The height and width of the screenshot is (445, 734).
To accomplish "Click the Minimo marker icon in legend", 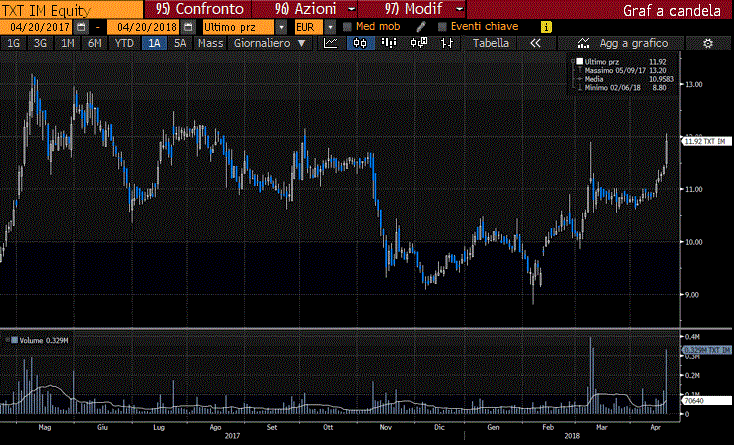I will tap(580, 88).
